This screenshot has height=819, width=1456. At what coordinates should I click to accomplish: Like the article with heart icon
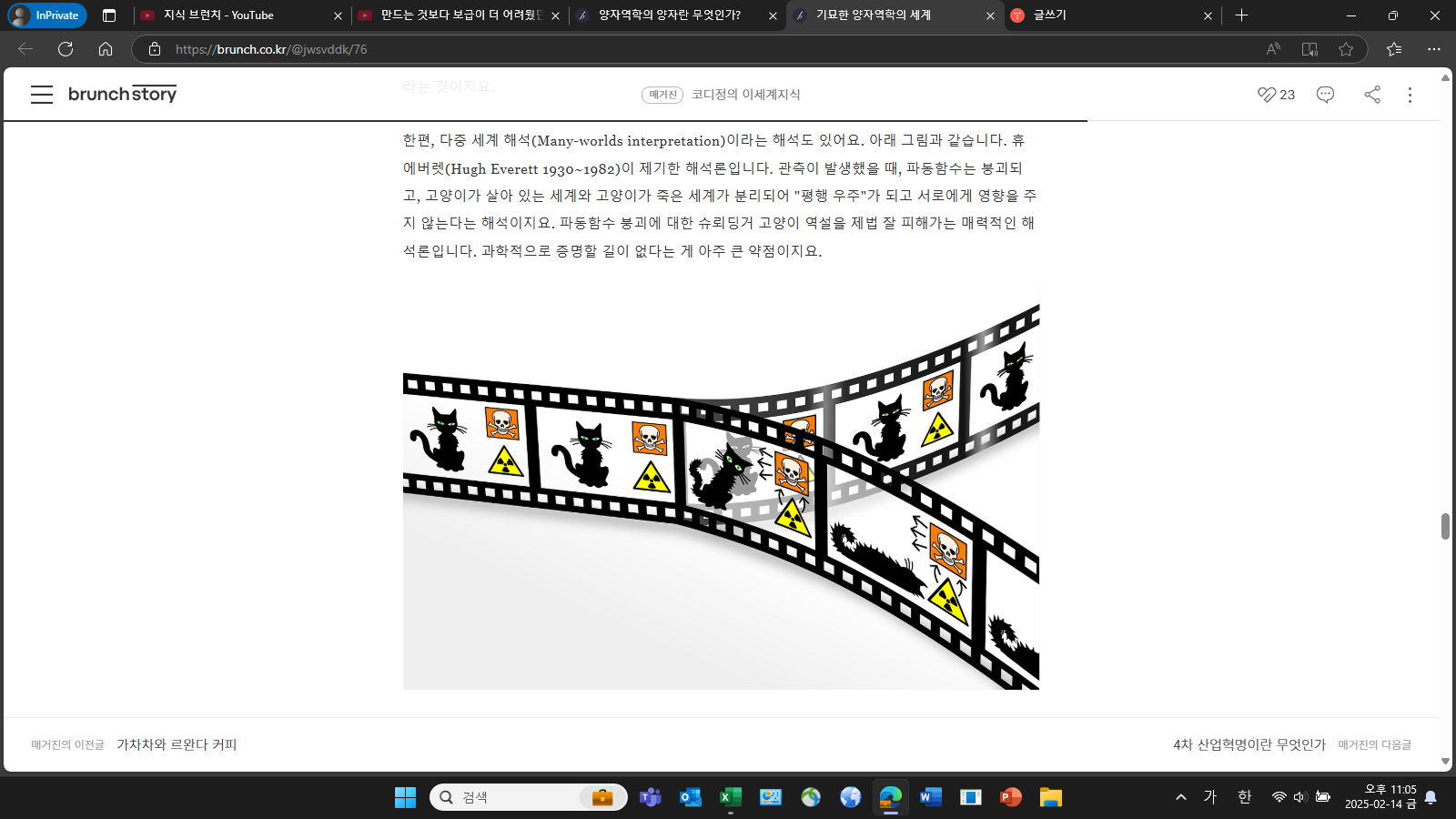pos(1267,95)
